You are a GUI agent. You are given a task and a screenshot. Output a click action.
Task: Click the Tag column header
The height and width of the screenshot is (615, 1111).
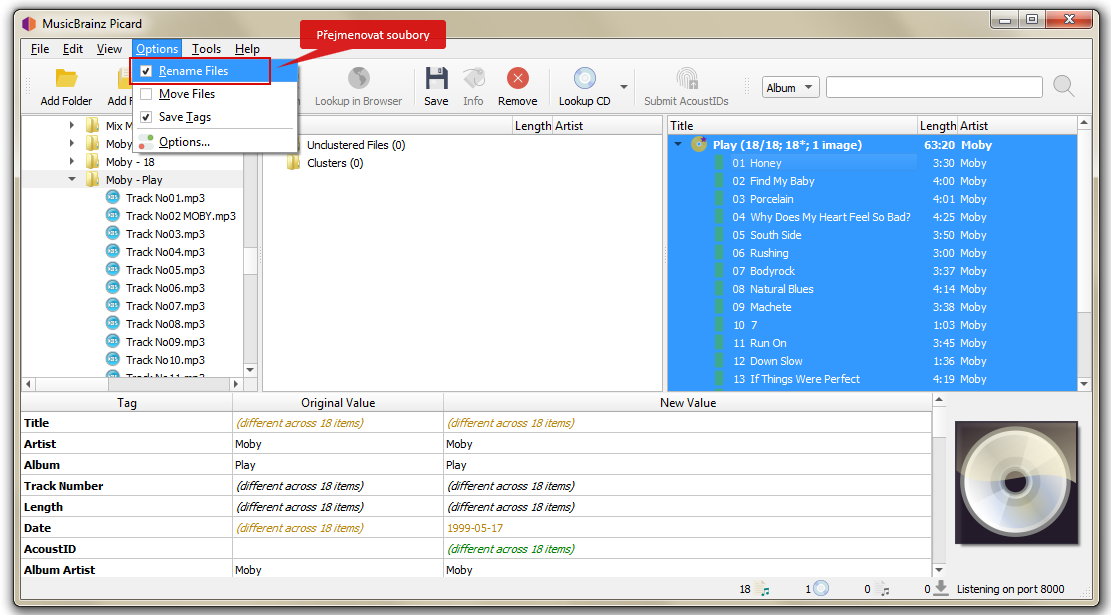click(127, 402)
